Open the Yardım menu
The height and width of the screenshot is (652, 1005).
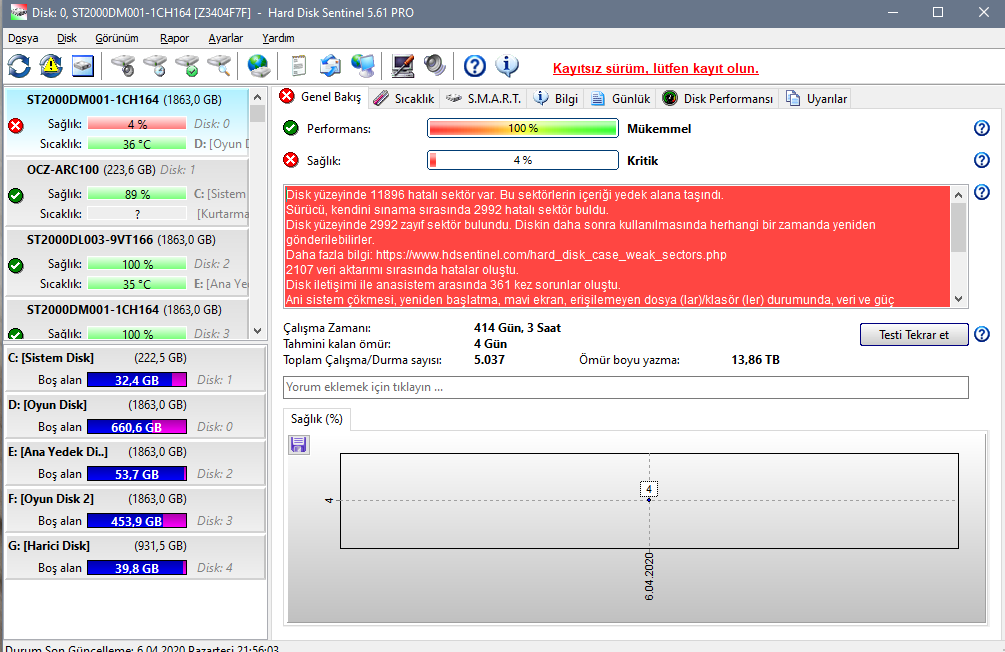tap(278, 38)
